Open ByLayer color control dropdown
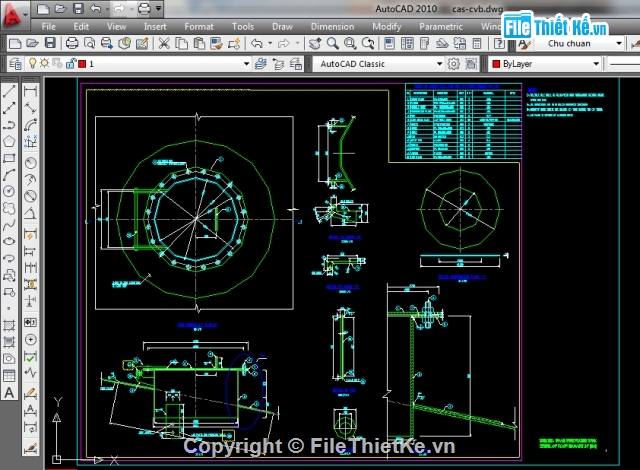Image resolution: width=640 pixels, height=470 pixels. (x=596, y=64)
